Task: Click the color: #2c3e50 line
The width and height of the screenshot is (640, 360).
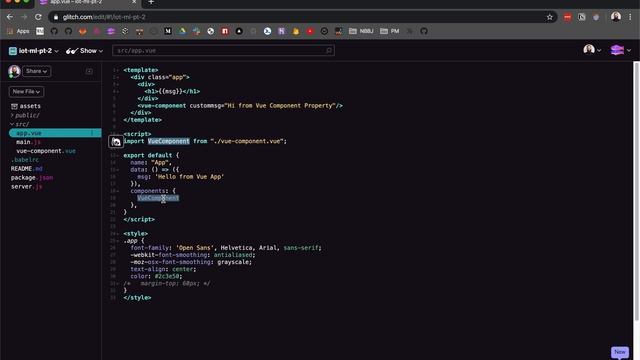Action: tap(156, 276)
